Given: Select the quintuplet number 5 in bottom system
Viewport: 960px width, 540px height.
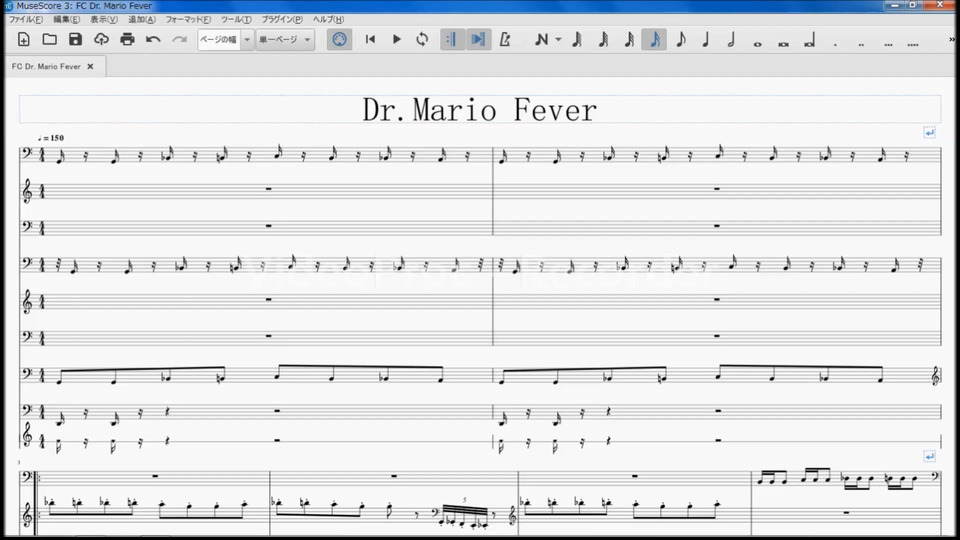Looking at the screenshot, I should pyautogui.click(x=464, y=500).
